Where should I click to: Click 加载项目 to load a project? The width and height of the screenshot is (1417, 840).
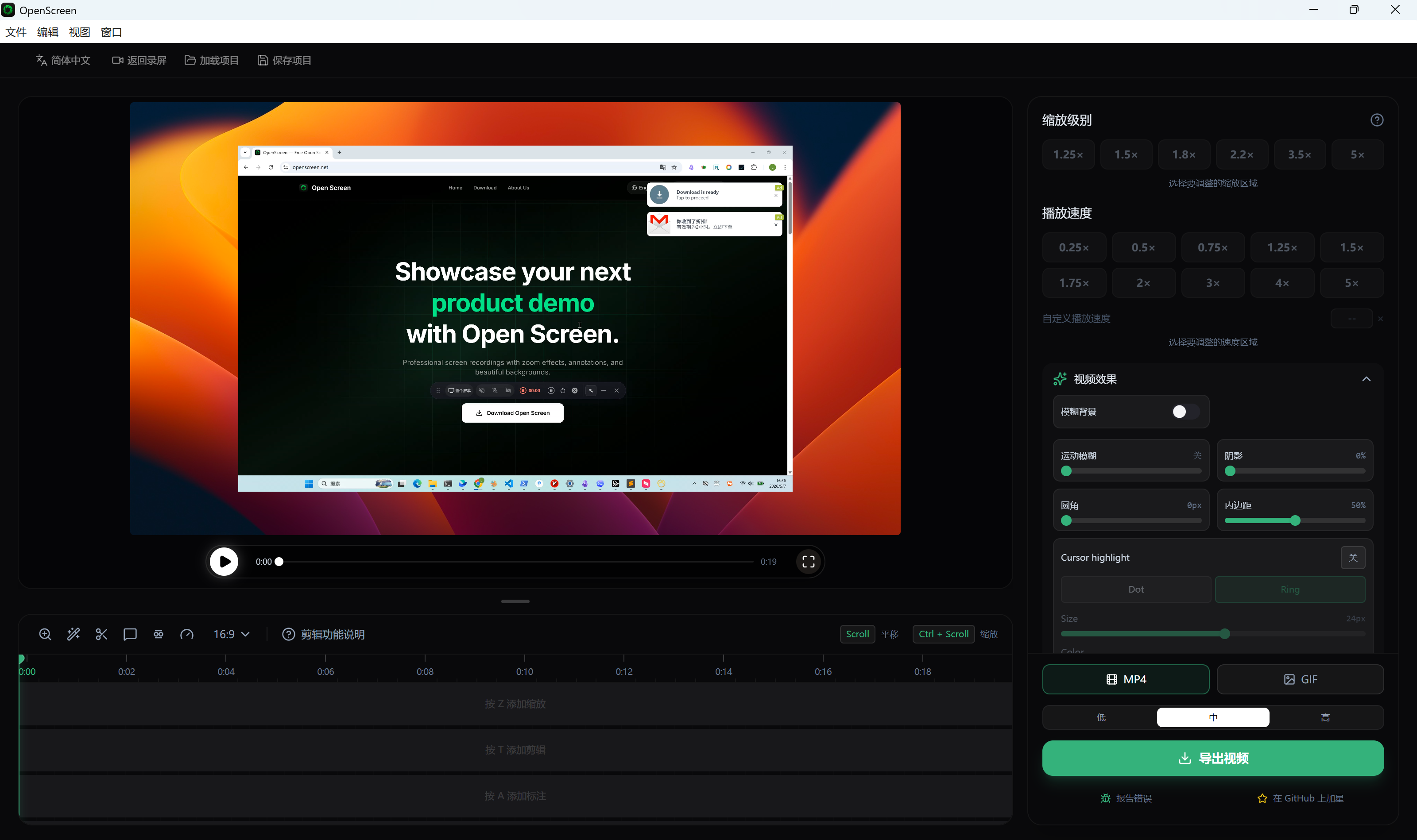pos(211,60)
